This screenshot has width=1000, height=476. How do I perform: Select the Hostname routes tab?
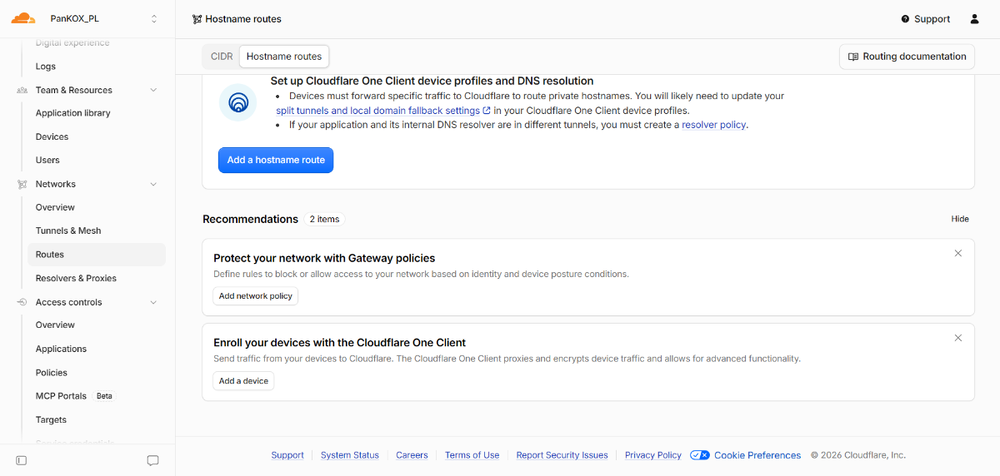pyautogui.click(x=284, y=56)
